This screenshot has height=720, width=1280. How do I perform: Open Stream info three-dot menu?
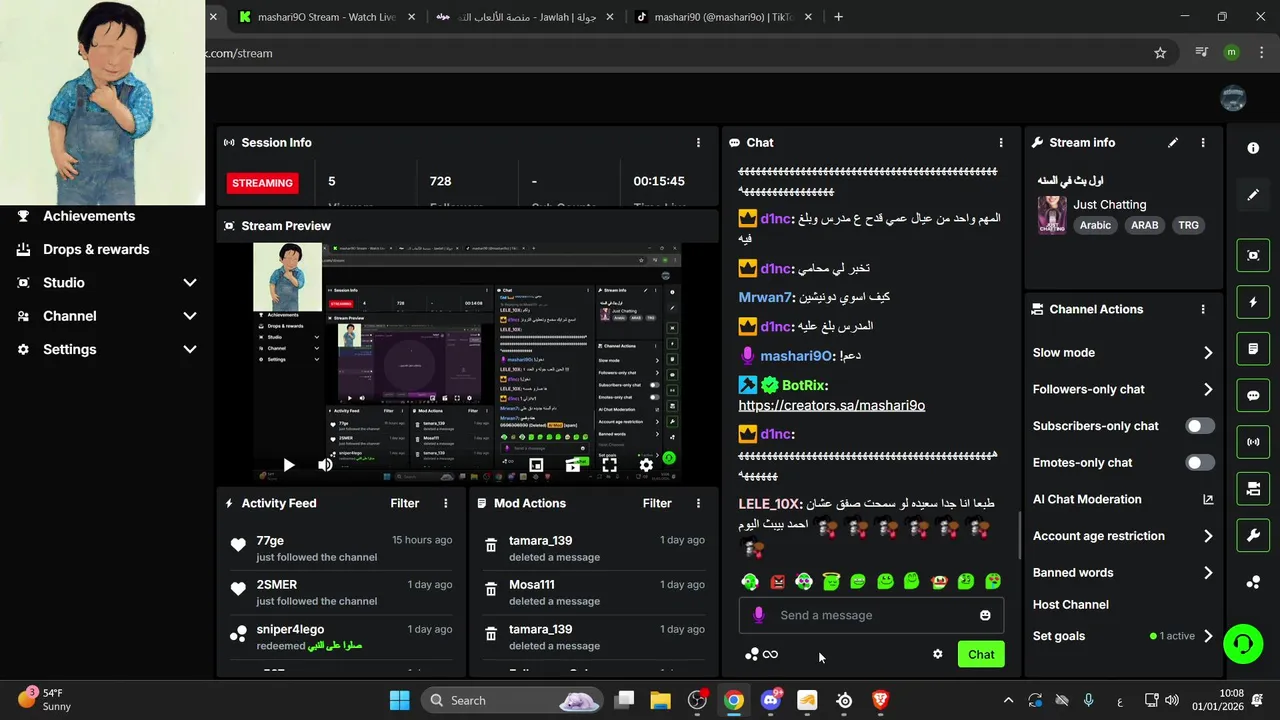pos(1203,143)
